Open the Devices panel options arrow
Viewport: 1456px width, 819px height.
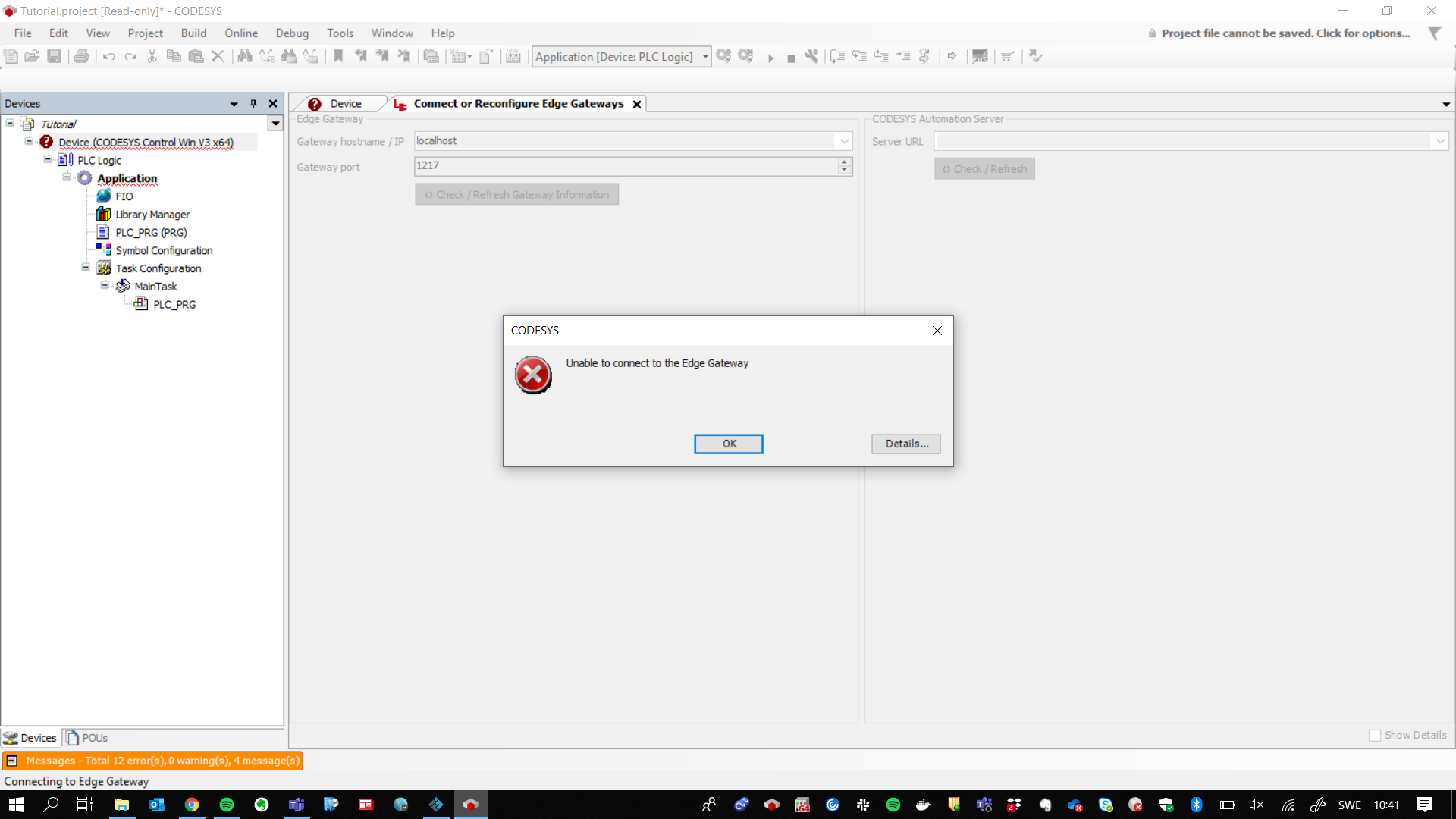234,104
